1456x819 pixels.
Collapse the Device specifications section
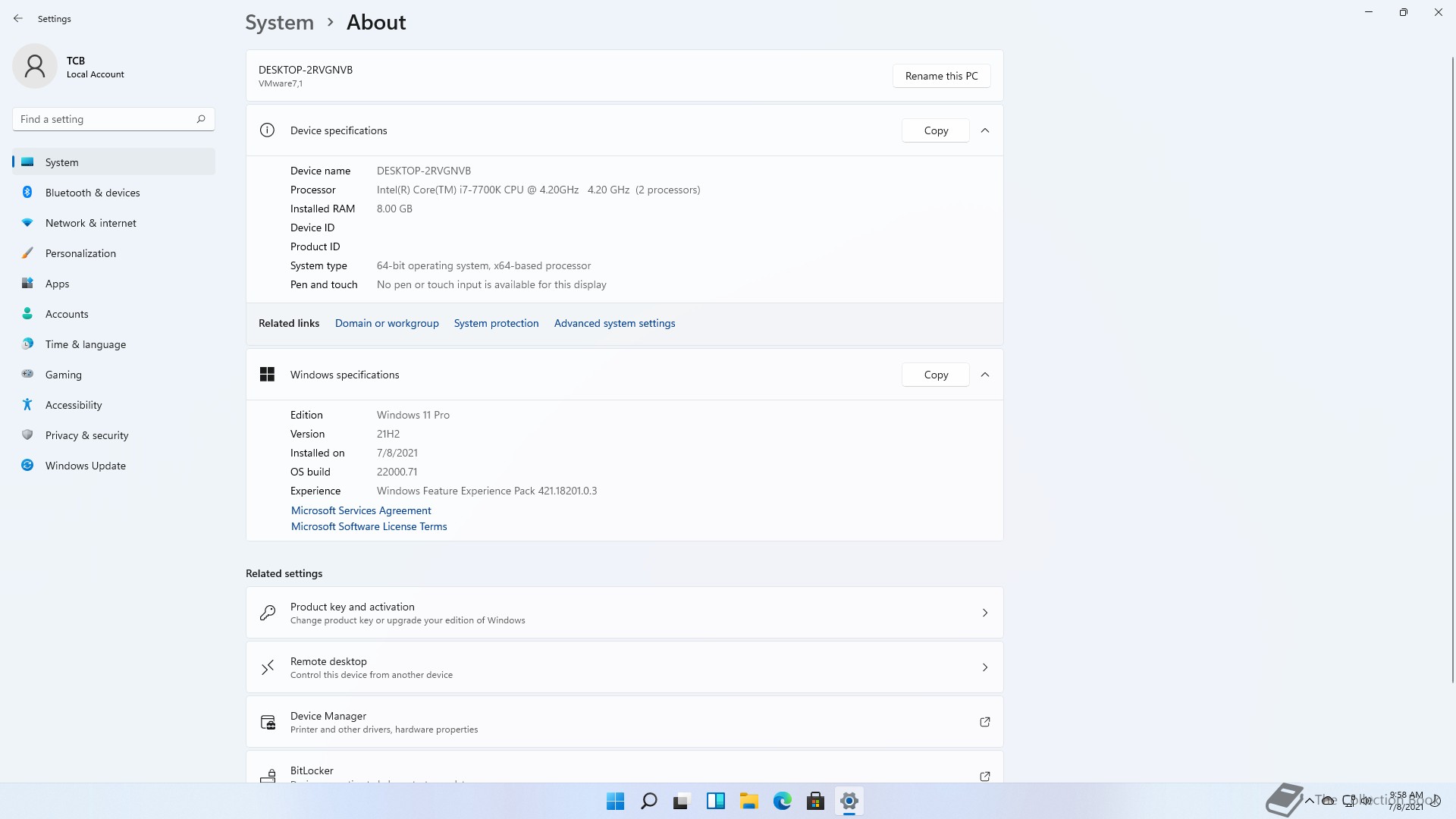[x=985, y=130]
